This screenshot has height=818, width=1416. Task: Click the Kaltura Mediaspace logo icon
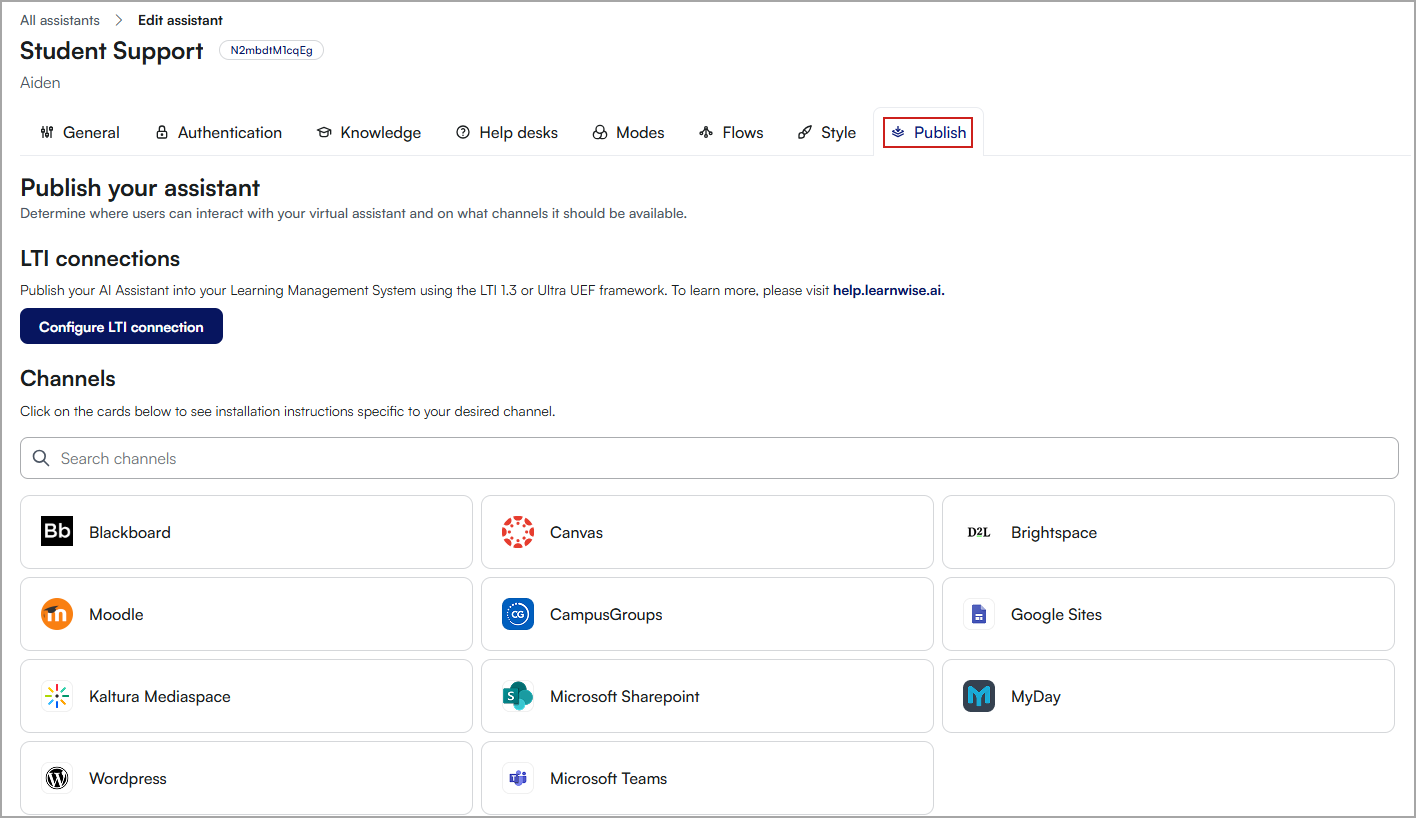point(57,696)
